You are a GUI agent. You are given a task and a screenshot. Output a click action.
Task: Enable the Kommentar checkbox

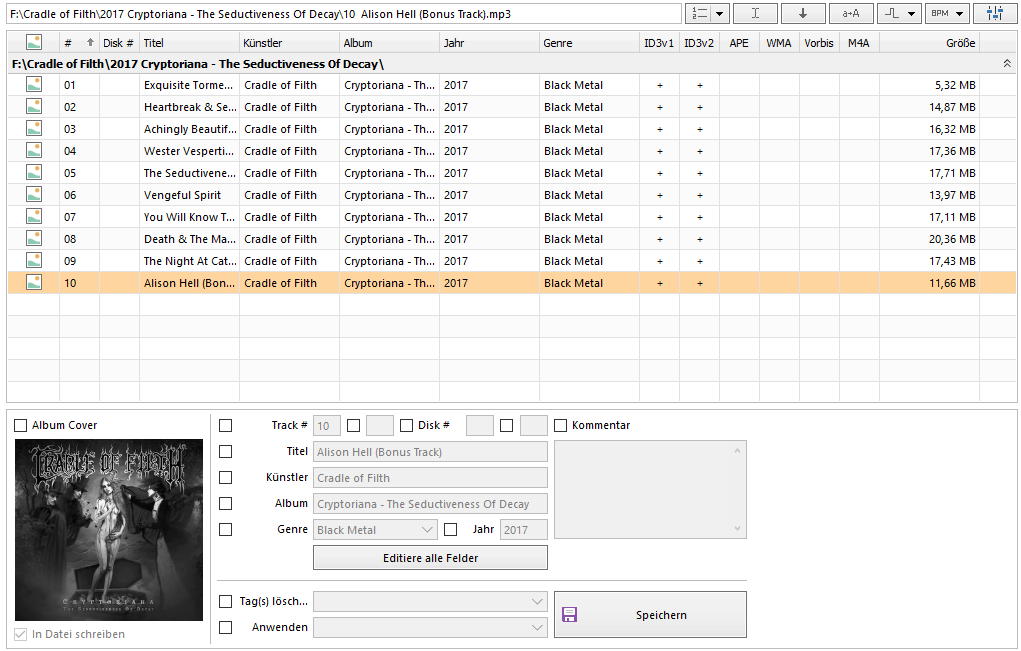click(560, 425)
